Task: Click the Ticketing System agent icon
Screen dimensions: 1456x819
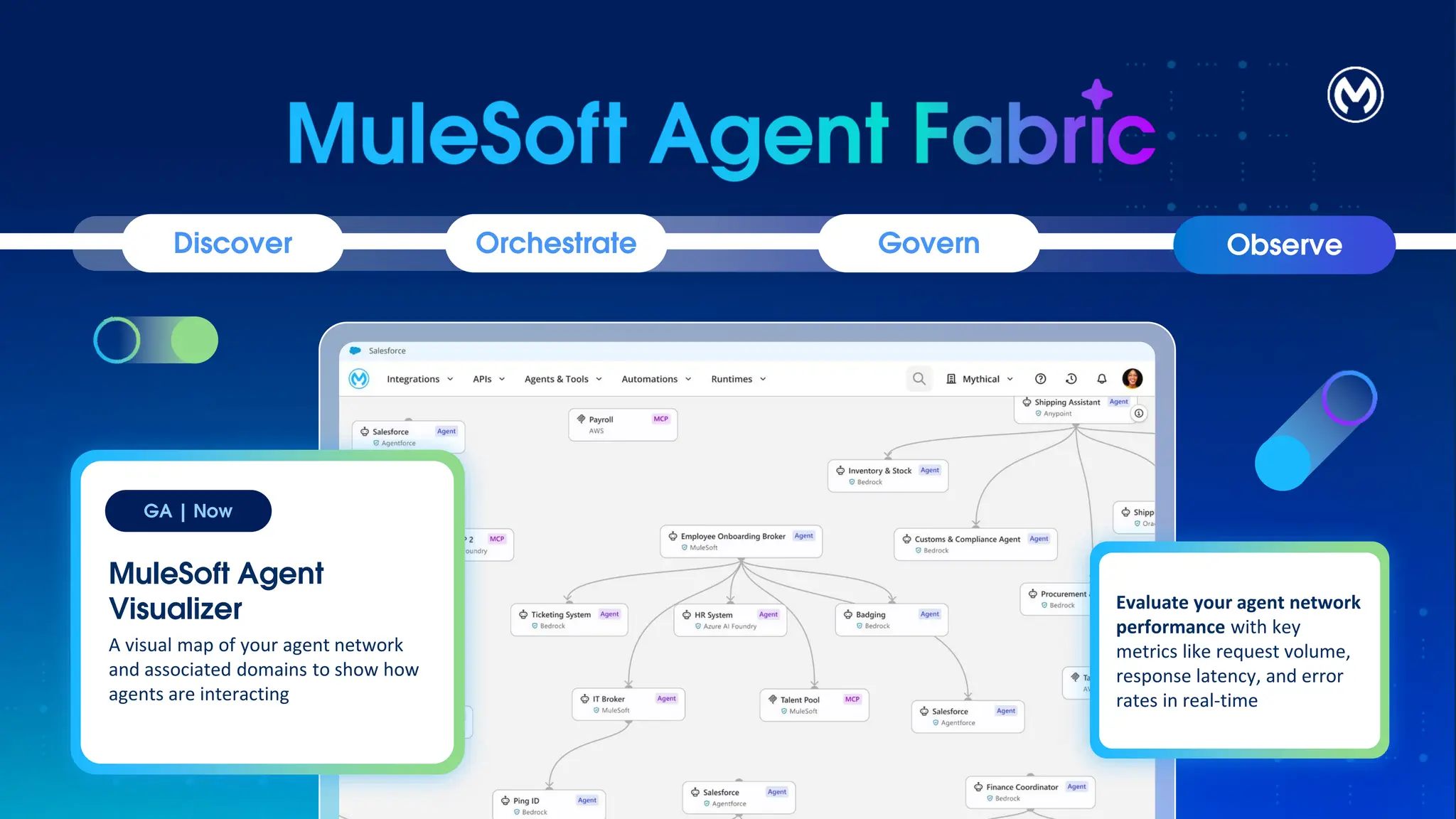Action: (523, 614)
